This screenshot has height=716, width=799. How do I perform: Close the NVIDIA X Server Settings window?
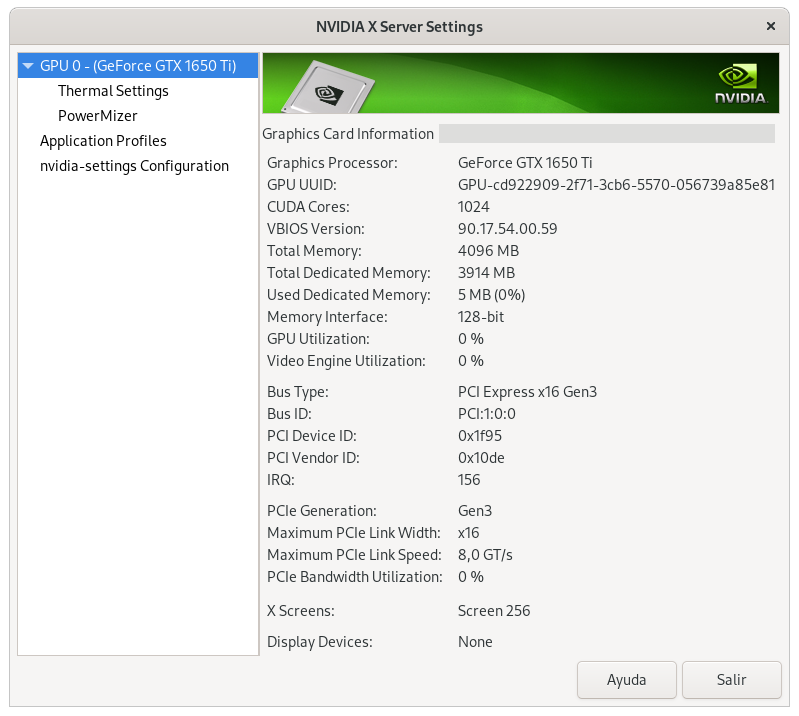click(771, 26)
